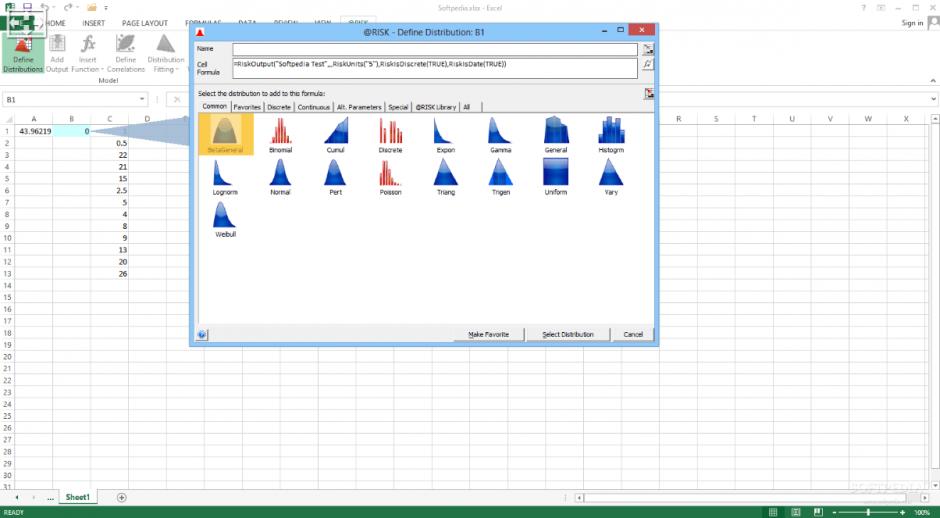Switch to the Alt. Parameters tab

pyautogui.click(x=359, y=107)
